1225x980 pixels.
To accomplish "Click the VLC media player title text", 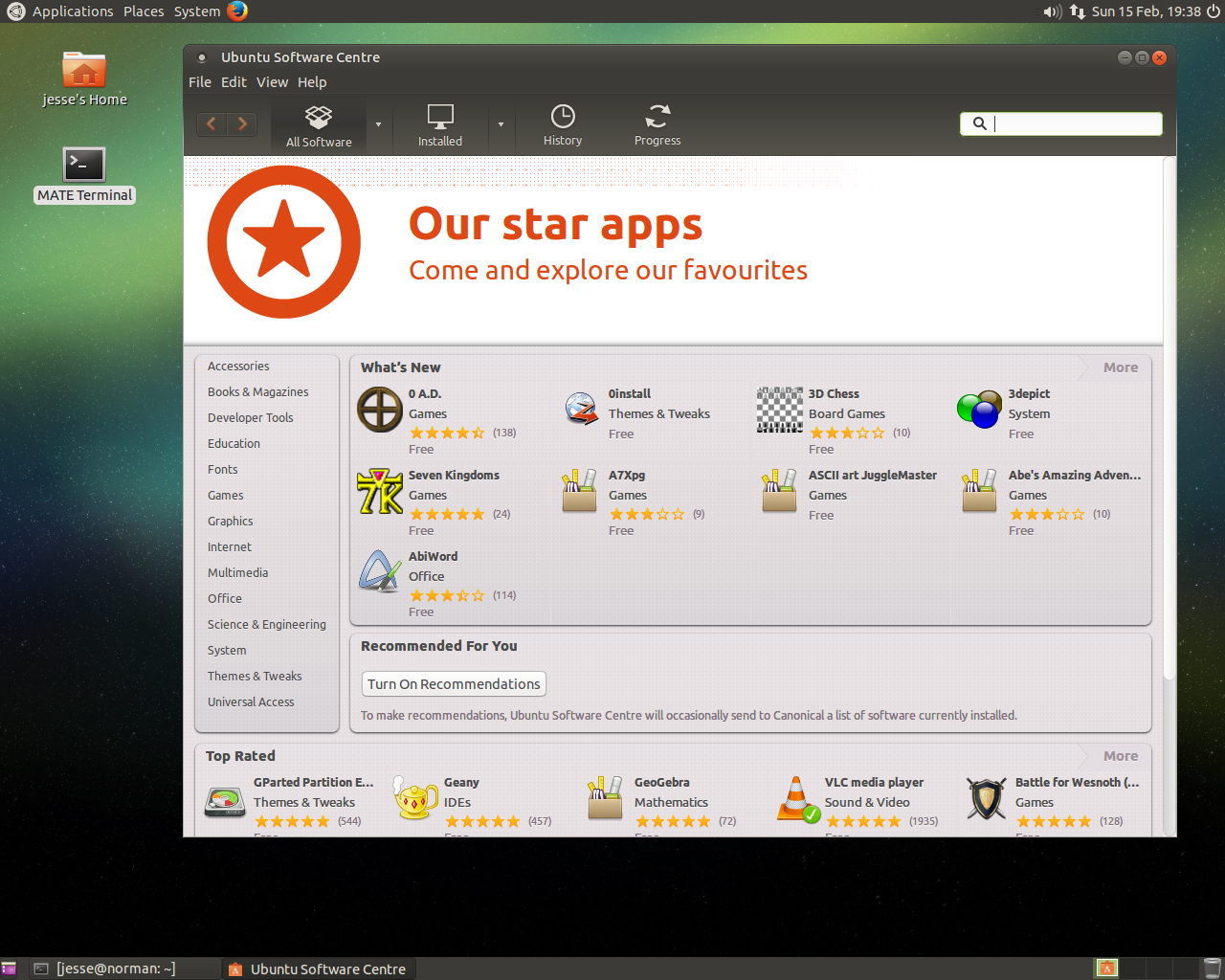I will (874, 783).
